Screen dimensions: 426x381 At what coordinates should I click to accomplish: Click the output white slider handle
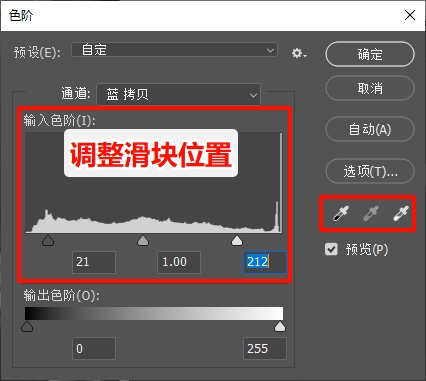click(280, 326)
